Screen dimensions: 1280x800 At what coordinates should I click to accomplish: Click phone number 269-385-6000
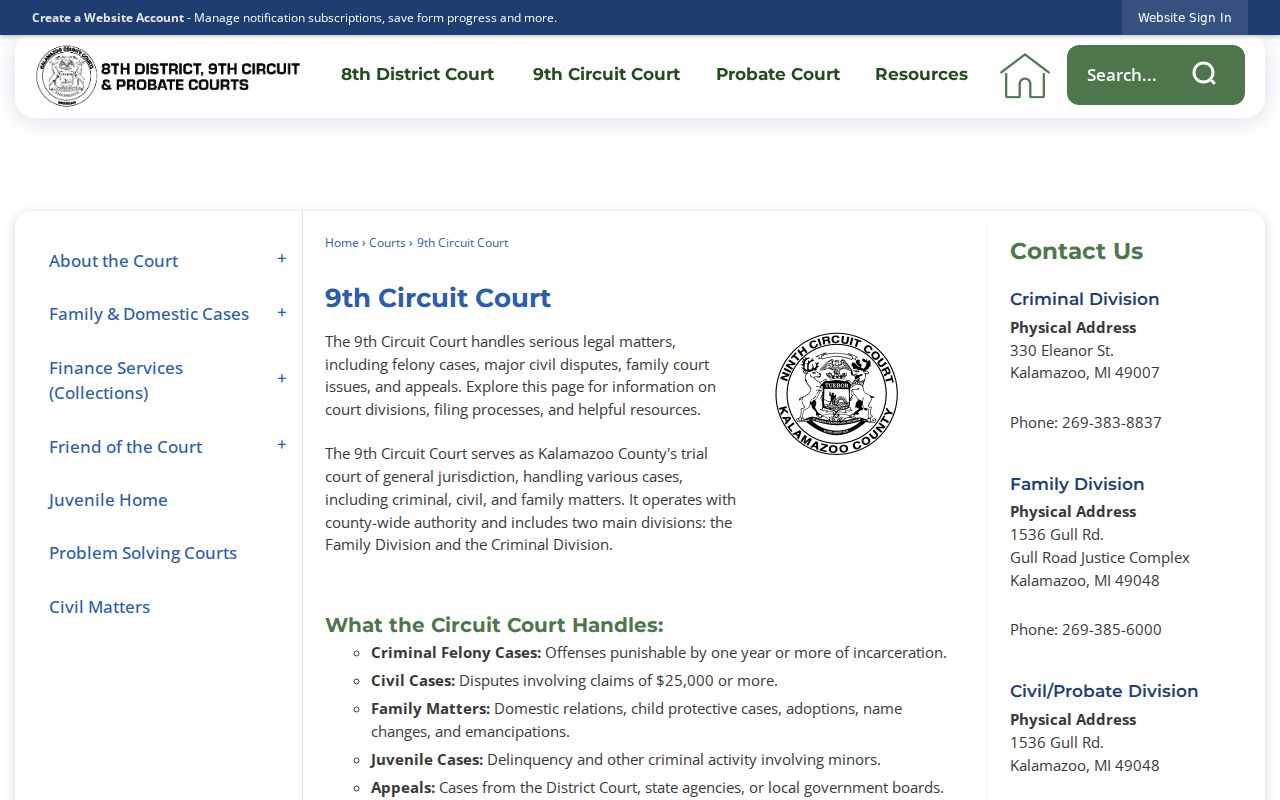1111,629
